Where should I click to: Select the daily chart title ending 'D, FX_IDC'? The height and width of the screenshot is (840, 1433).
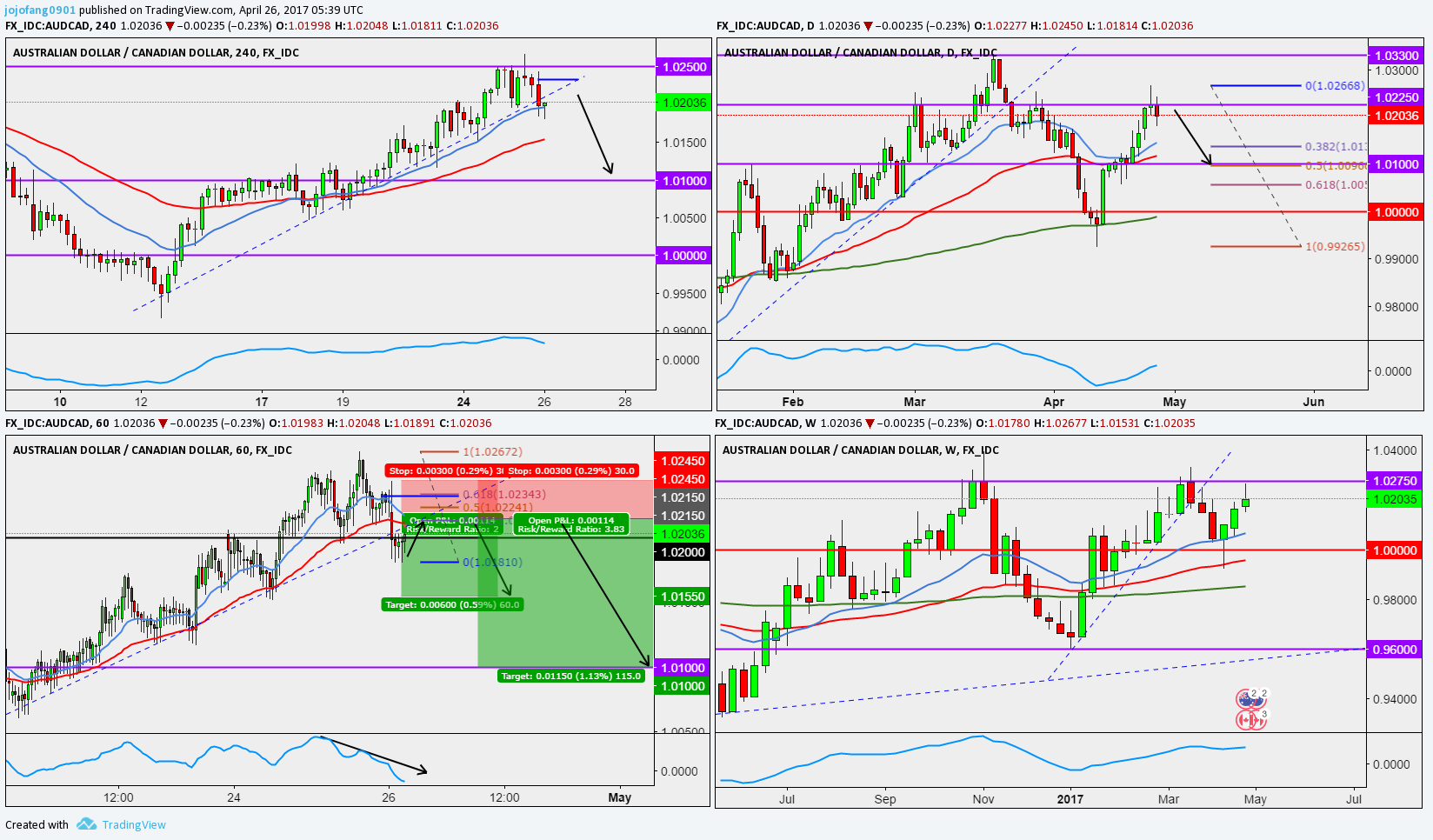pyautogui.click(x=861, y=53)
